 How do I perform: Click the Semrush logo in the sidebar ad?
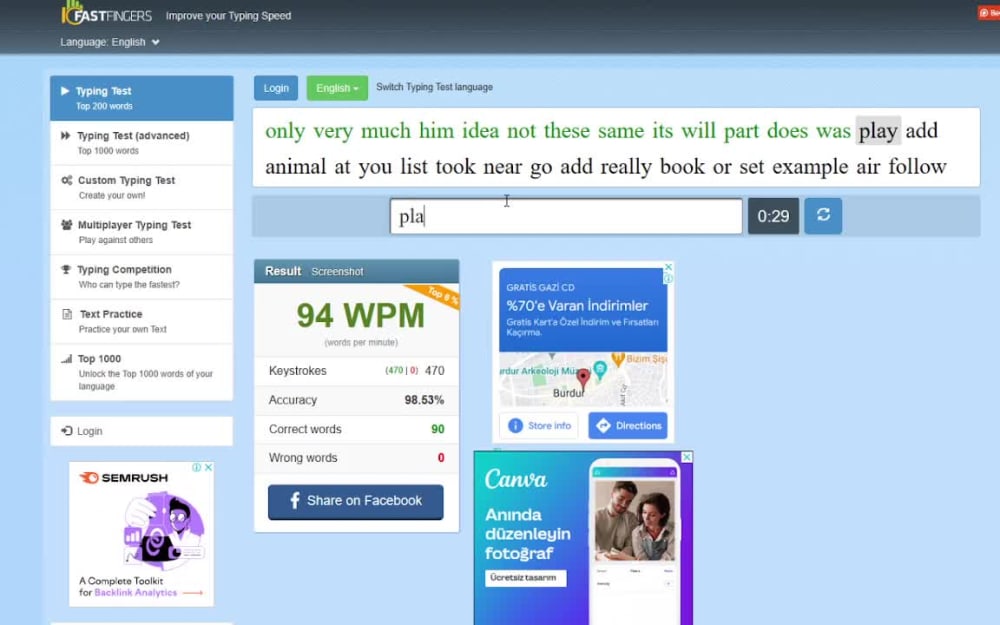(123, 478)
